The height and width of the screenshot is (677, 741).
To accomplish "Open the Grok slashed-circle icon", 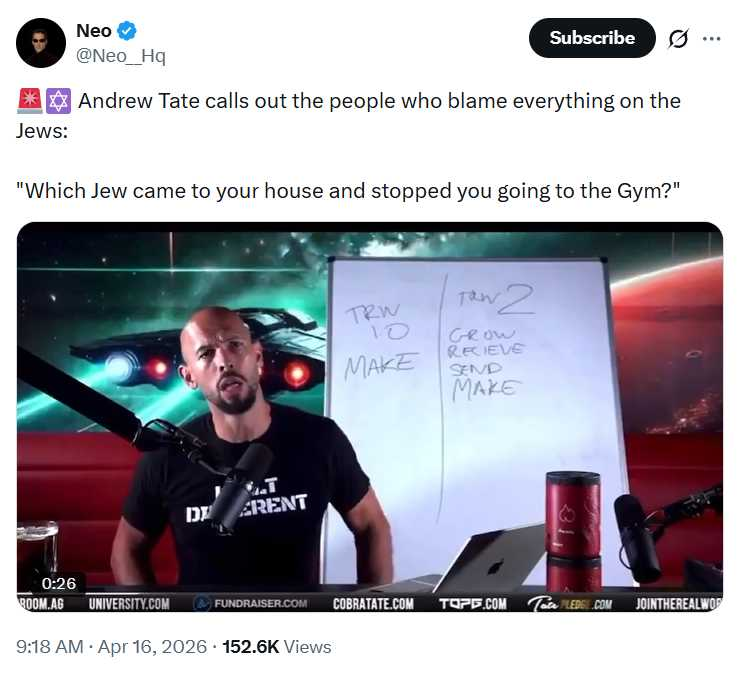I will pos(678,39).
